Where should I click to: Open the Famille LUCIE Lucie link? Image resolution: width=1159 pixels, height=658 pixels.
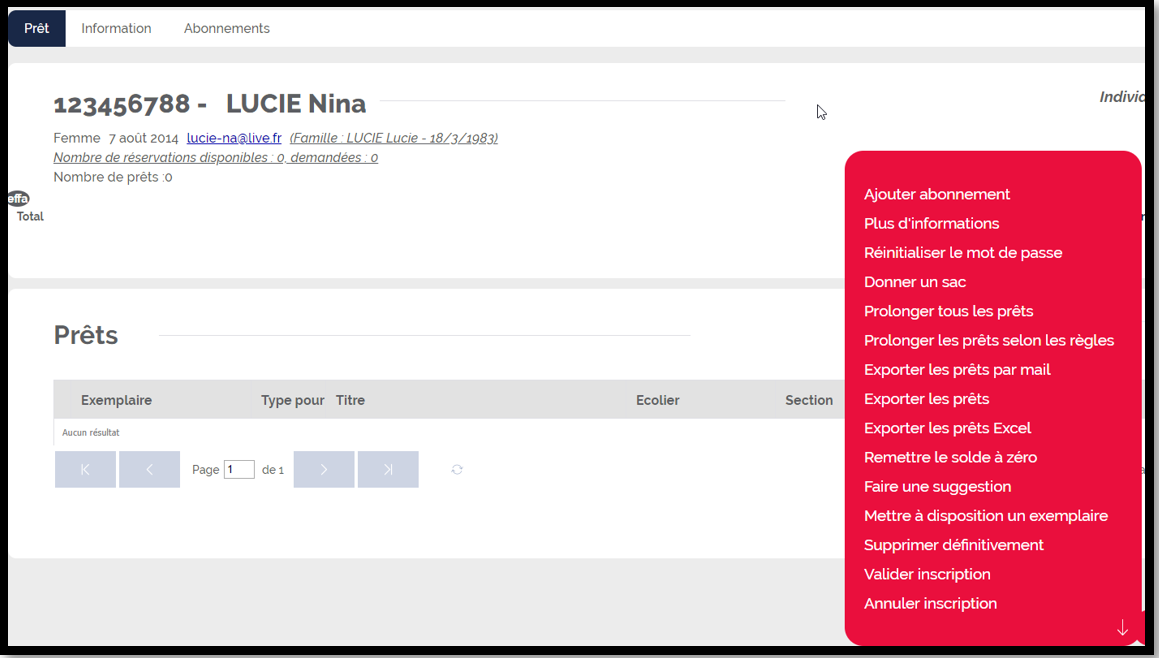[x=393, y=138]
